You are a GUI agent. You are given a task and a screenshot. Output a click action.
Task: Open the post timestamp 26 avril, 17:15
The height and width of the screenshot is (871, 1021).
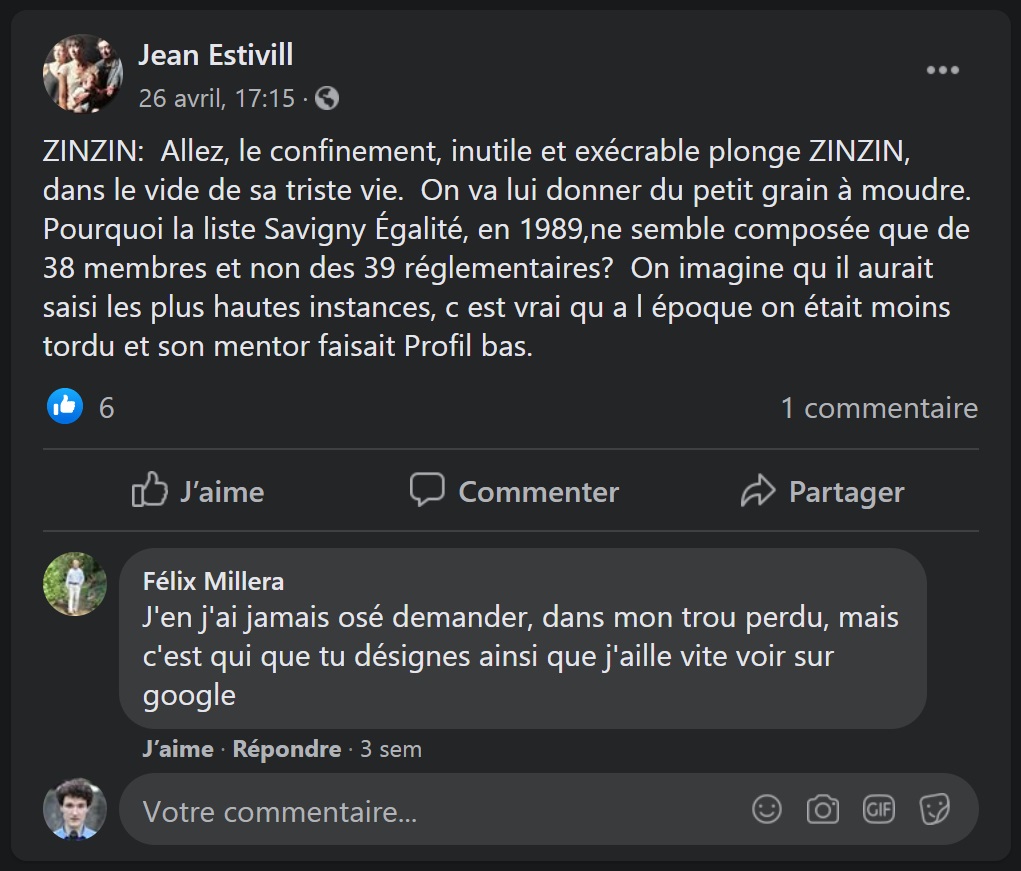pos(217,98)
